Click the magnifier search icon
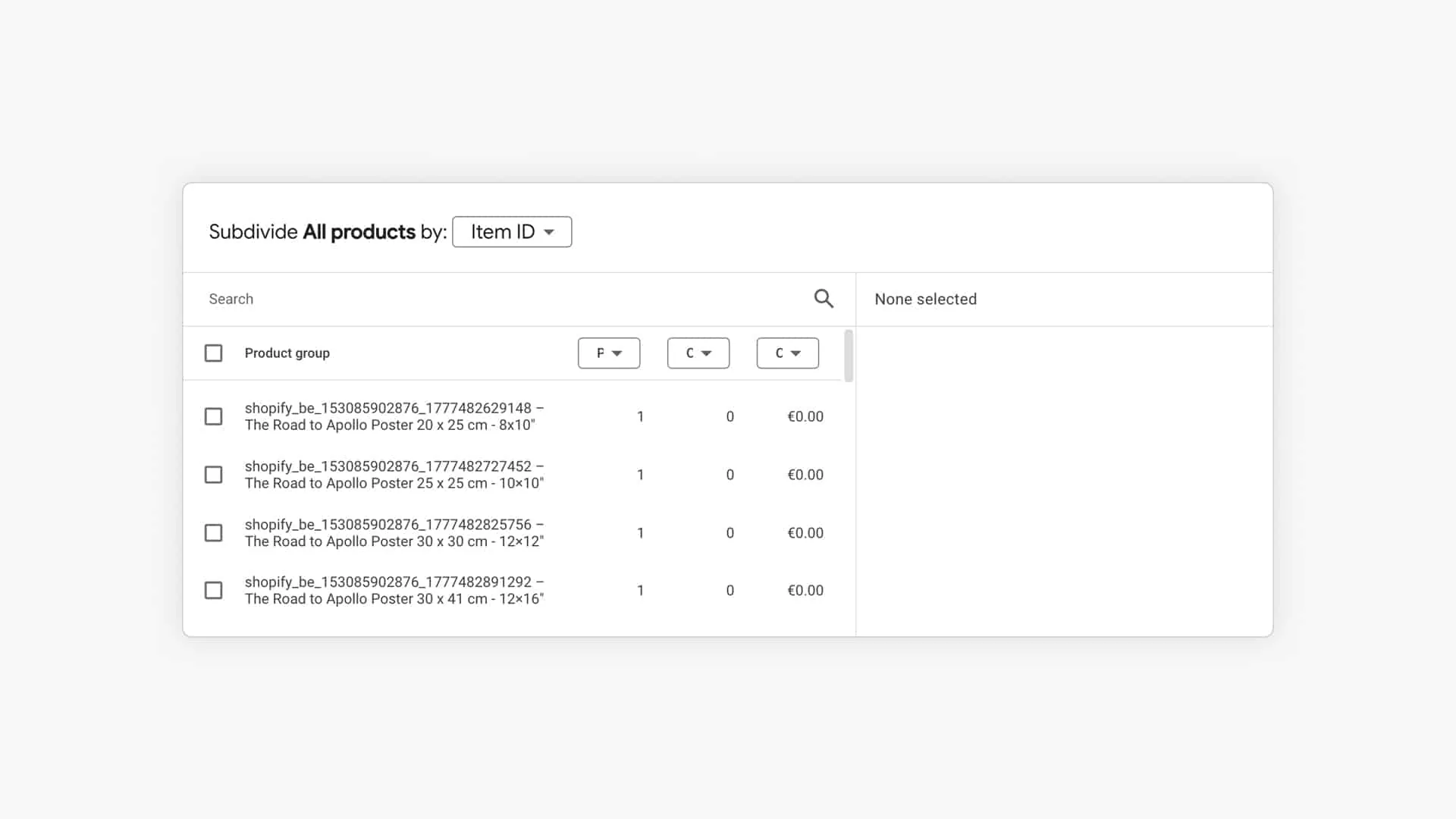 (824, 299)
